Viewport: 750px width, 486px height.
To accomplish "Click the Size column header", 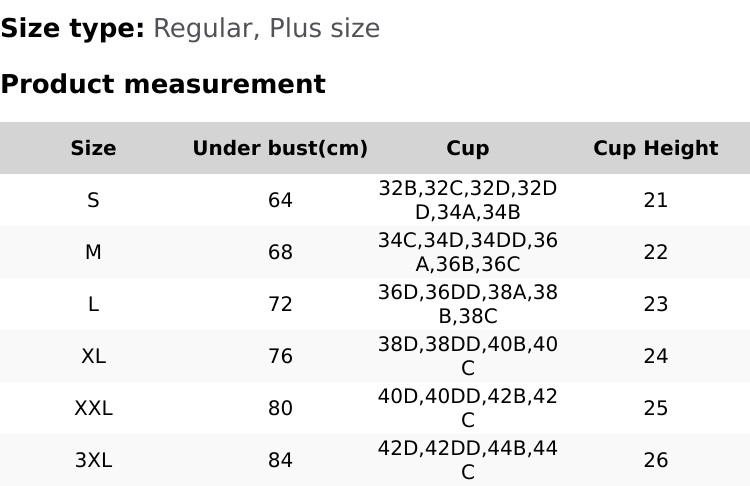I will [93, 148].
